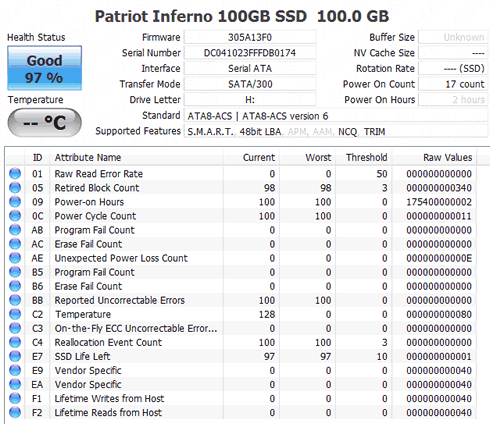490x424 pixels.
Task: Click the status circle for Raw Read Error Rate
Action: [x=15, y=174]
